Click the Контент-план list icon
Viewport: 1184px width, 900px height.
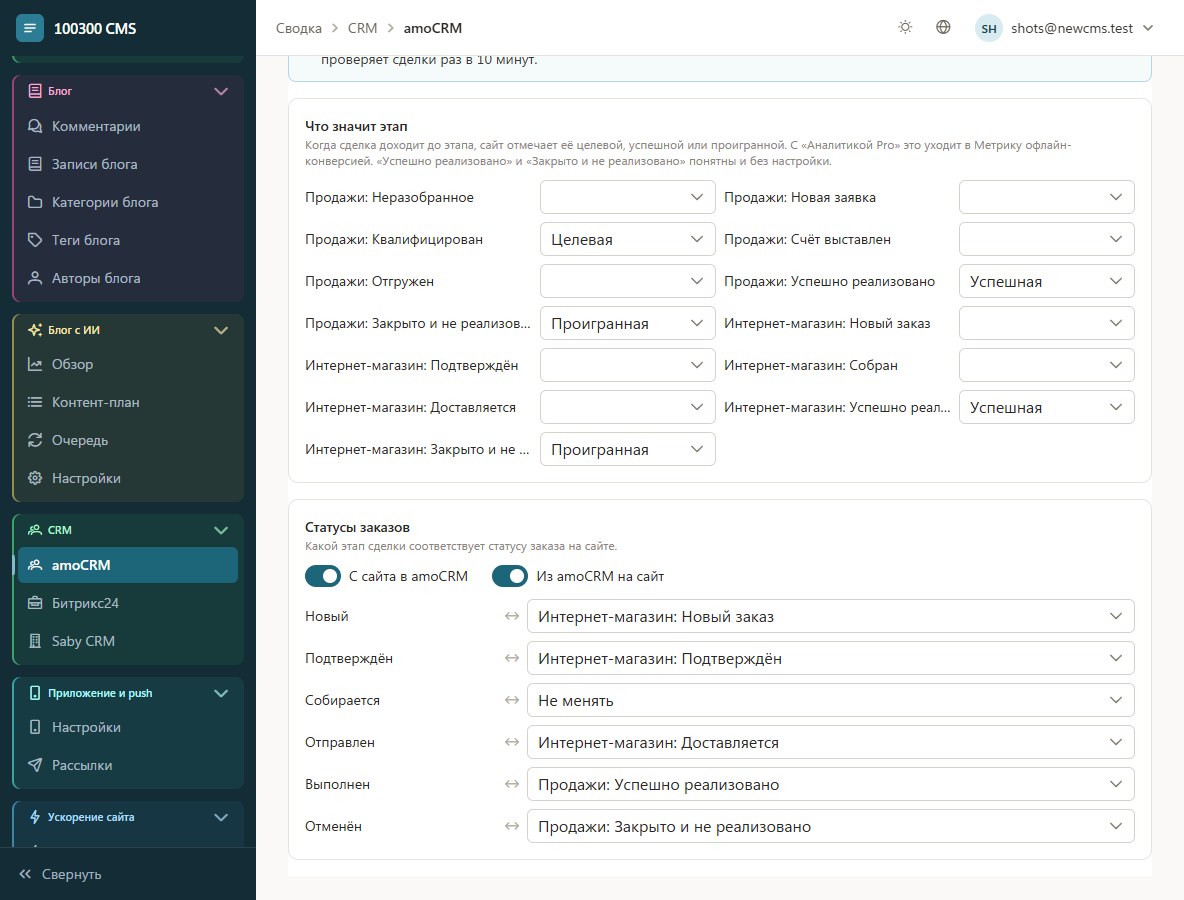35,402
